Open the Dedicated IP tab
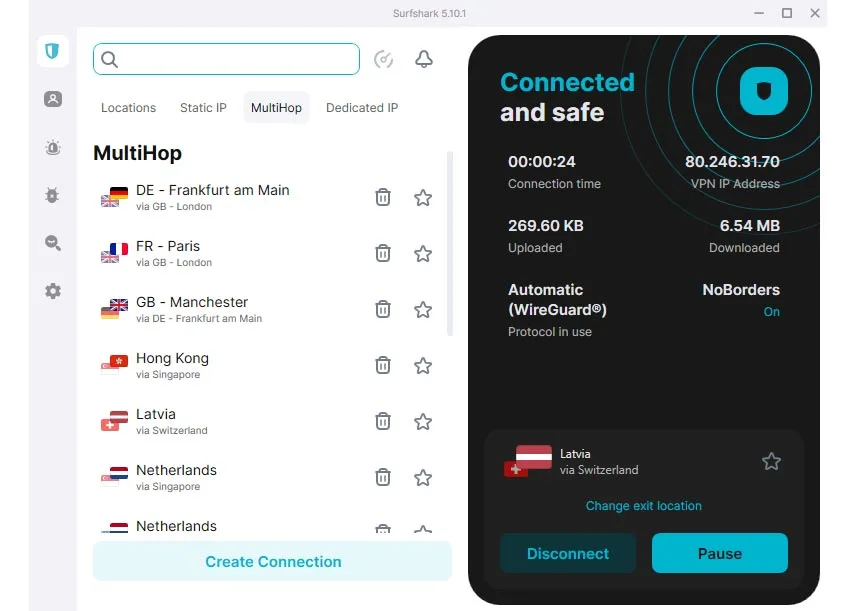This screenshot has width=856, height=611. [x=362, y=107]
